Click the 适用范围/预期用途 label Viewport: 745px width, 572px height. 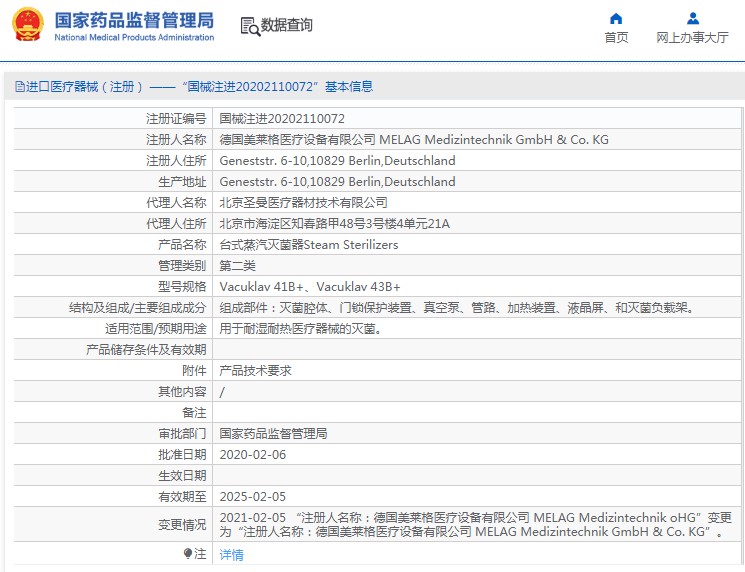pos(156,329)
